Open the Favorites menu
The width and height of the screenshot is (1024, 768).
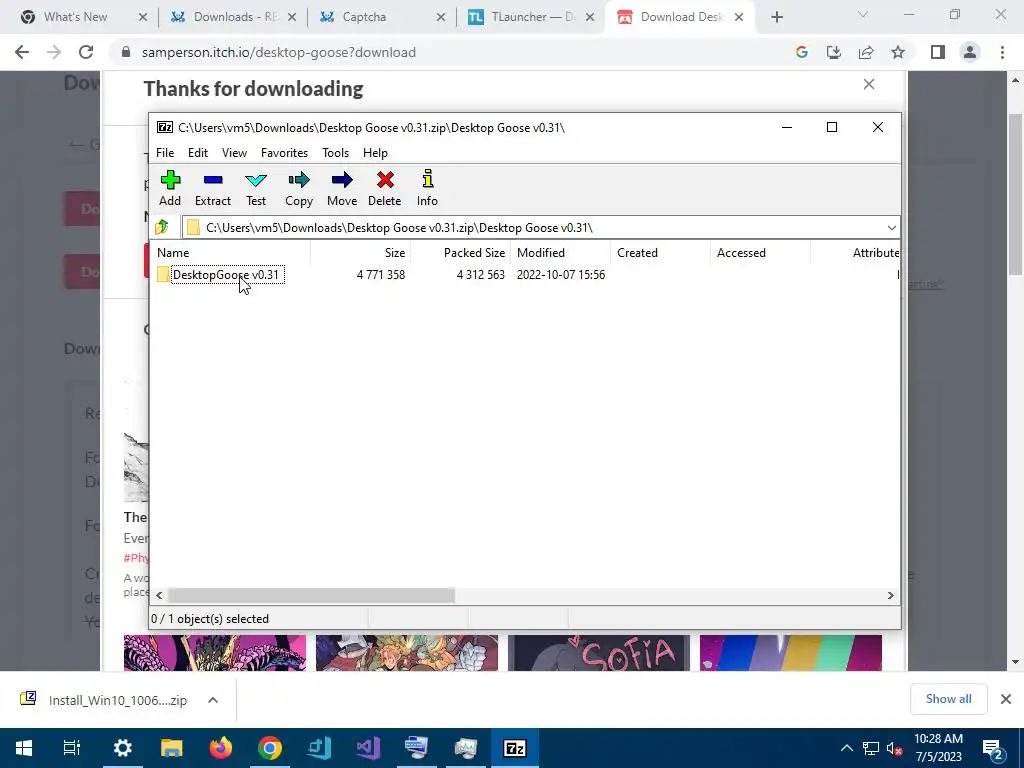(x=284, y=153)
